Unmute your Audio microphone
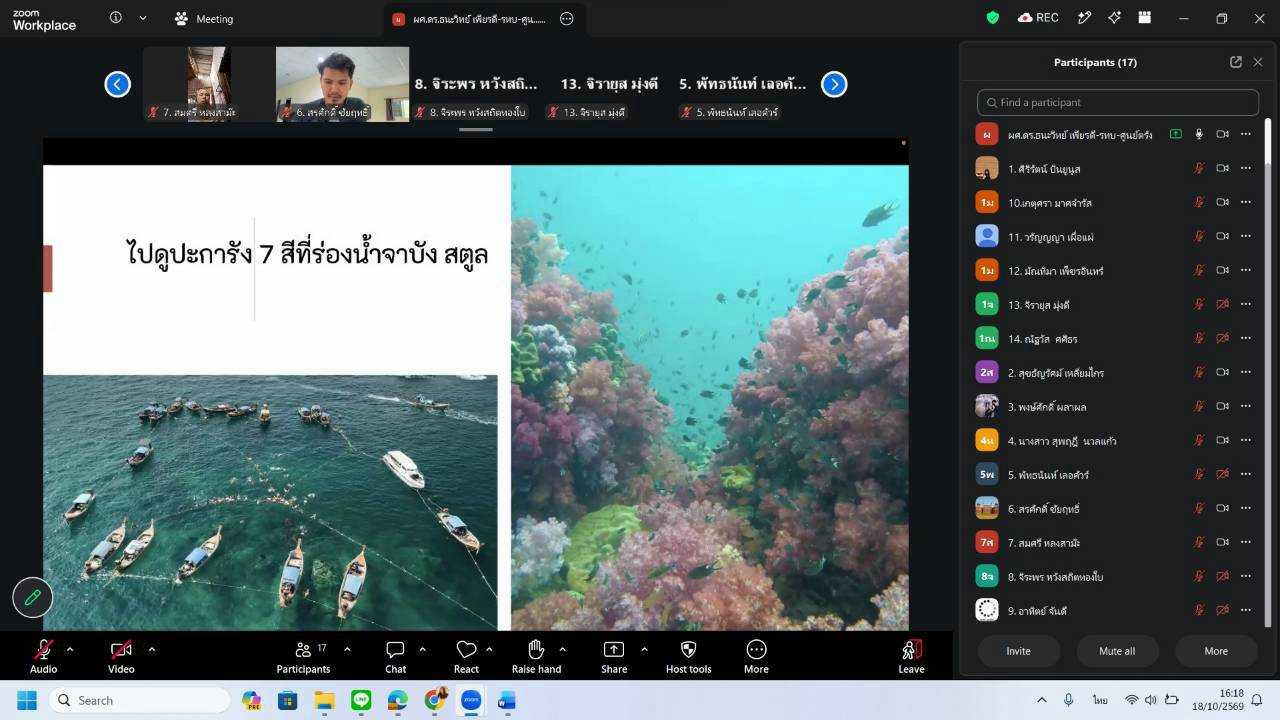1280x720 pixels. pos(43,657)
